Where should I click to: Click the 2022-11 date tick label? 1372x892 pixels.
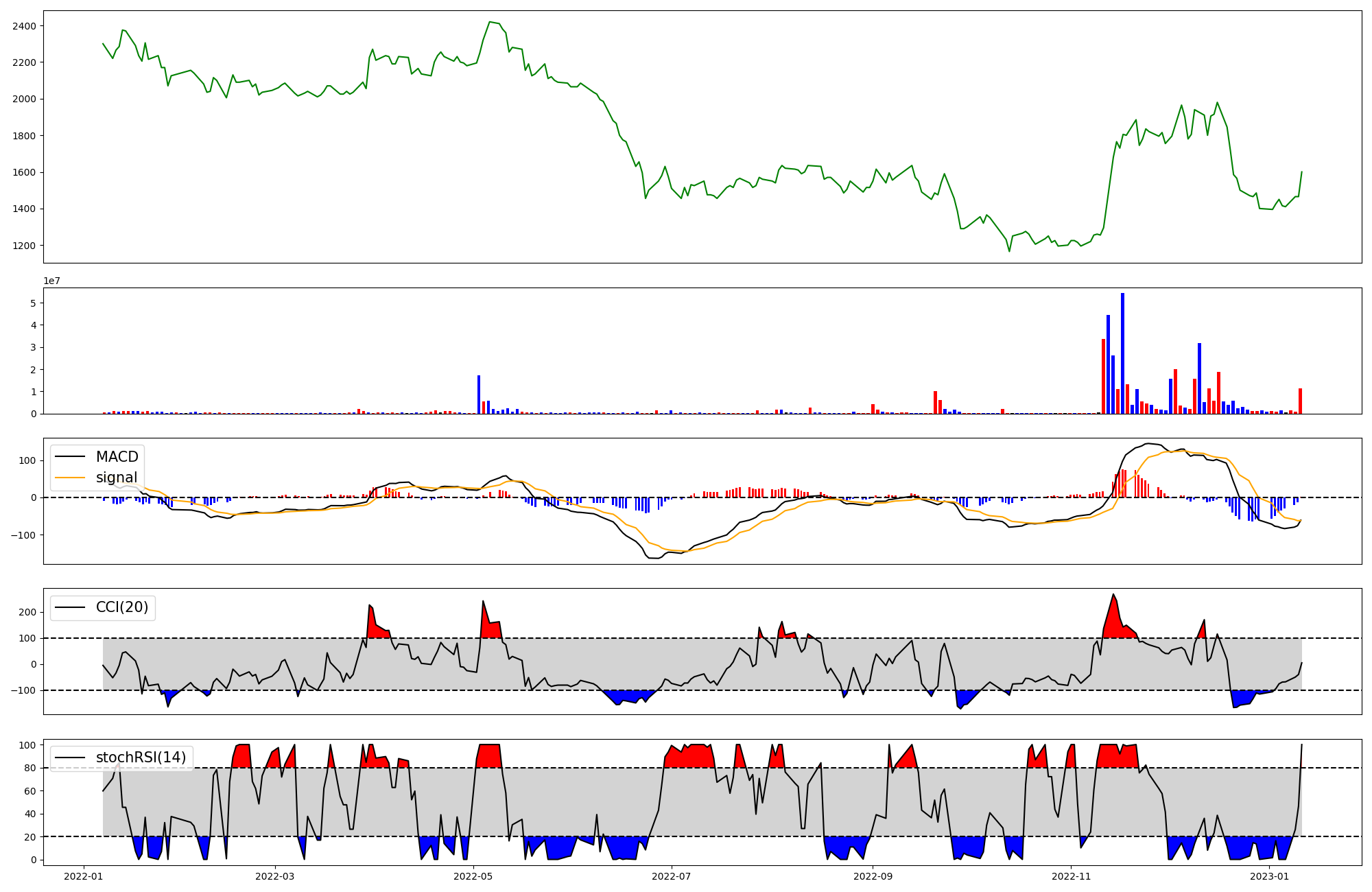click(1071, 876)
